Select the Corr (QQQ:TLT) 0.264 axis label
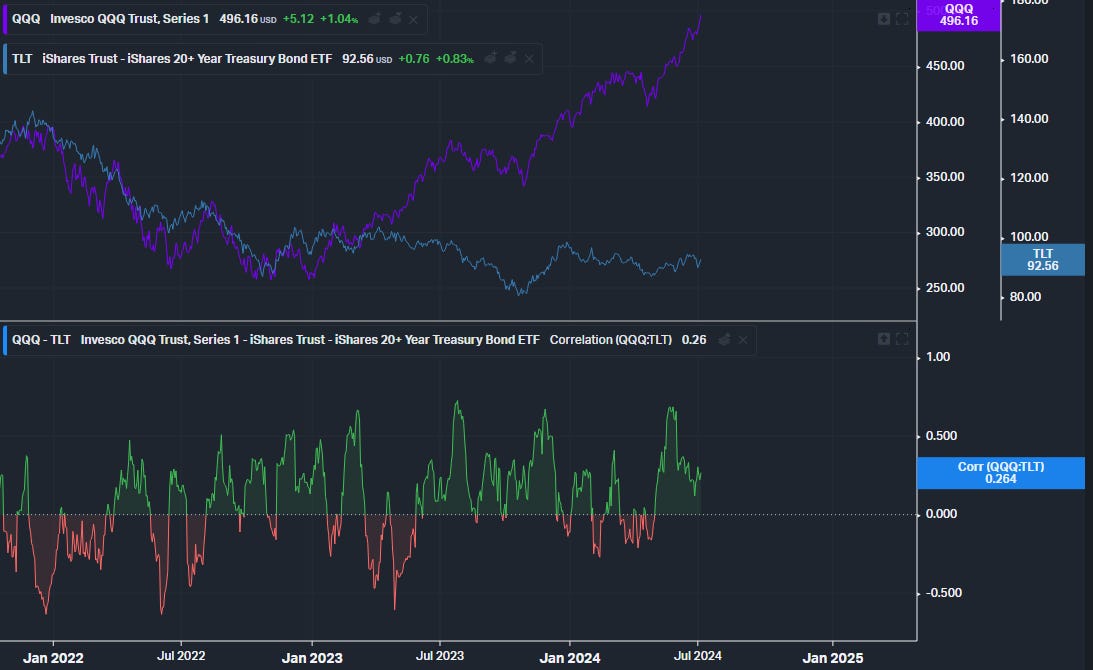The width and height of the screenshot is (1093, 670). coord(1000,473)
